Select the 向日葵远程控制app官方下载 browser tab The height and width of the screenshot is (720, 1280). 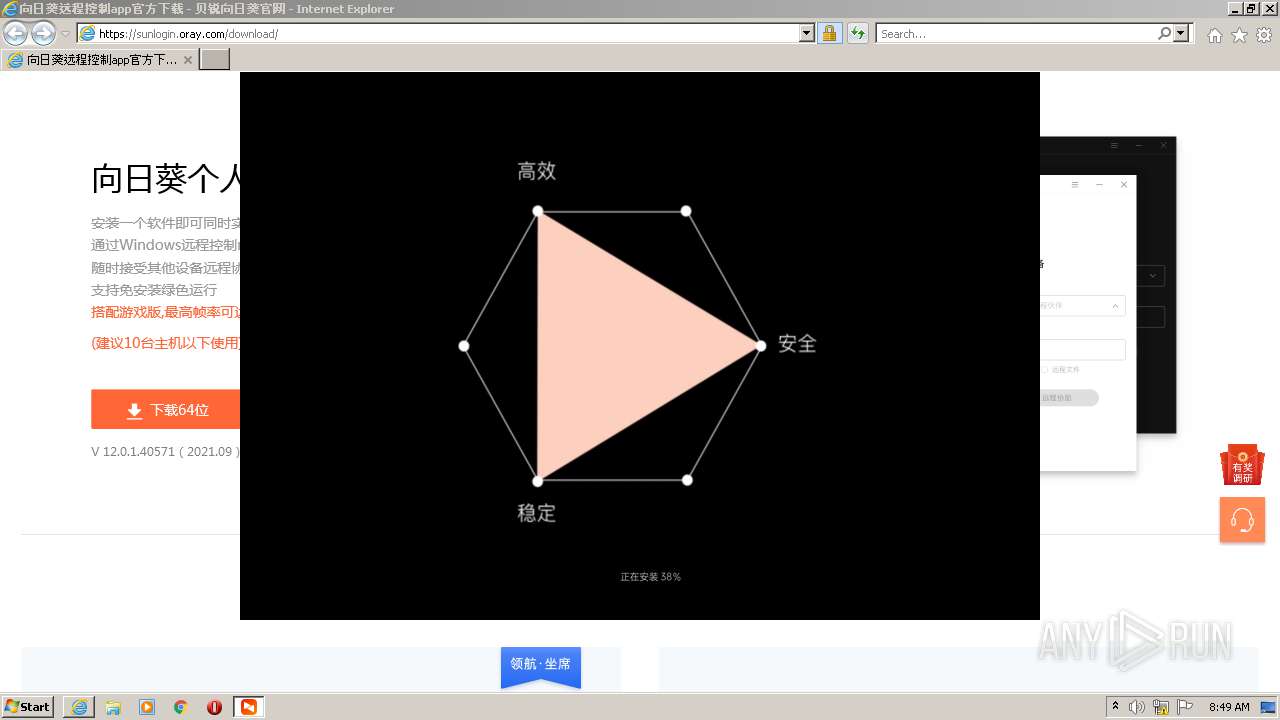(99, 60)
